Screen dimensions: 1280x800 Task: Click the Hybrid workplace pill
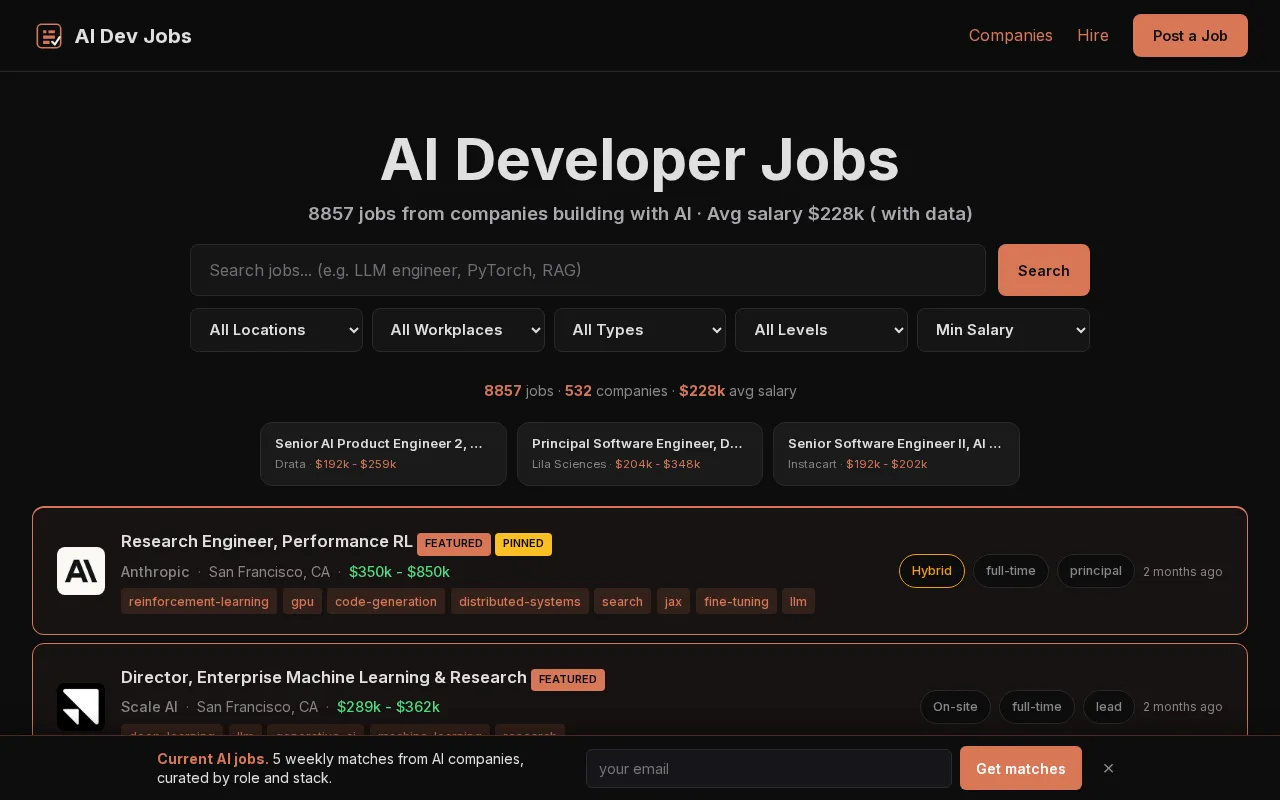(932, 571)
